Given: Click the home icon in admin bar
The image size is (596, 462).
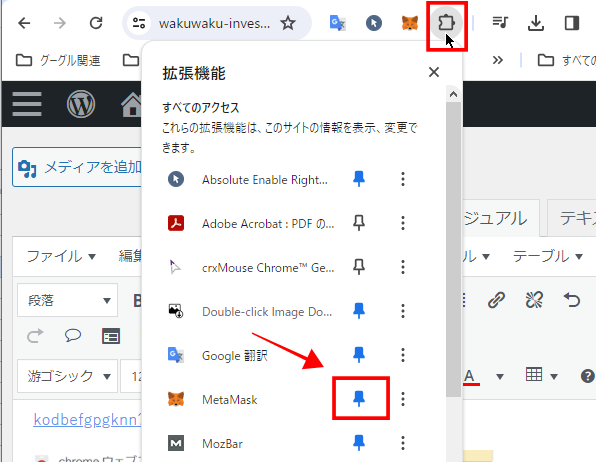Looking at the screenshot, I should tap(132, 105).
